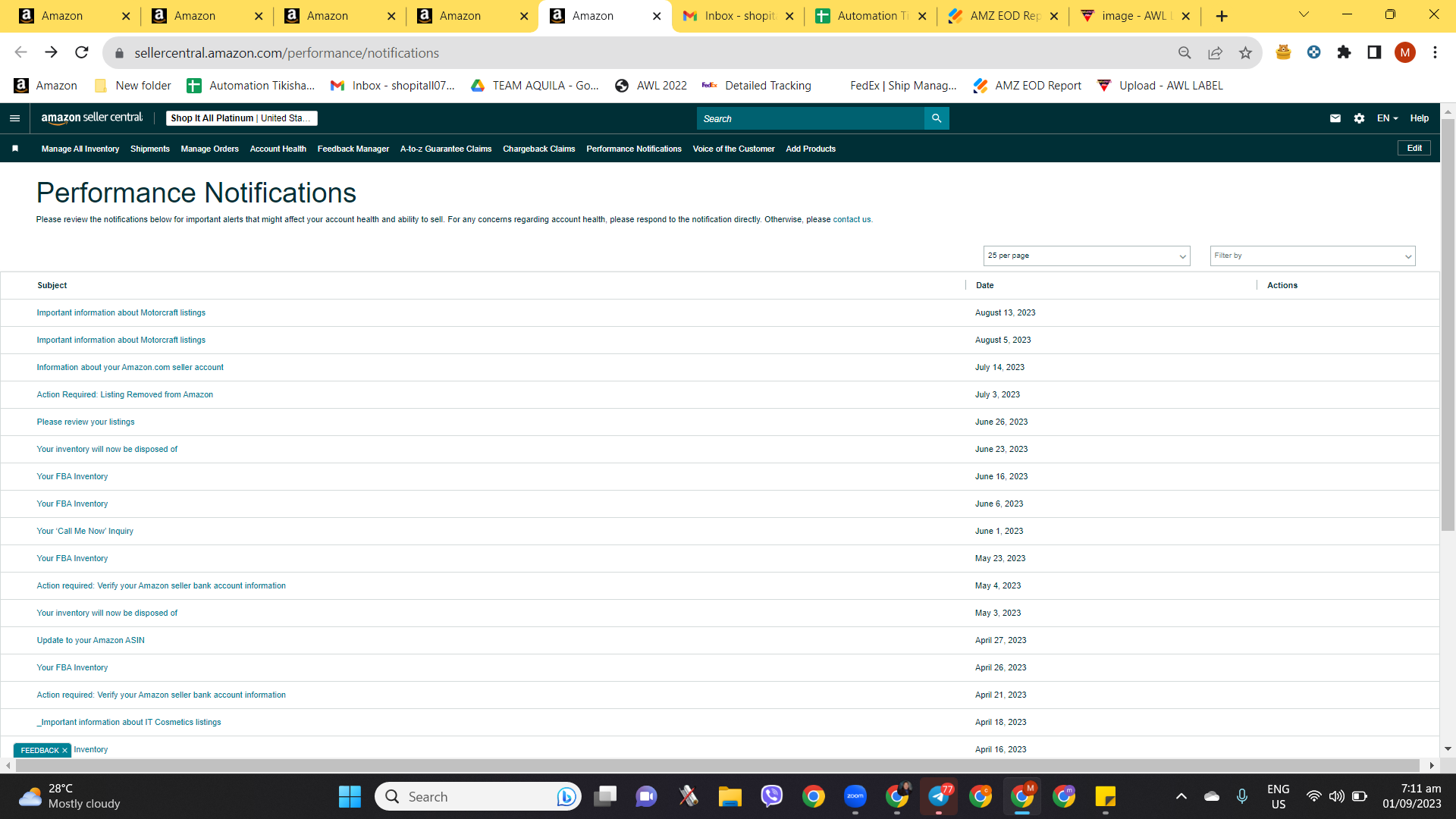The image size is (1456, 819).
Task: Open the Zoom app in taskbar
Action: coord(855,796)
